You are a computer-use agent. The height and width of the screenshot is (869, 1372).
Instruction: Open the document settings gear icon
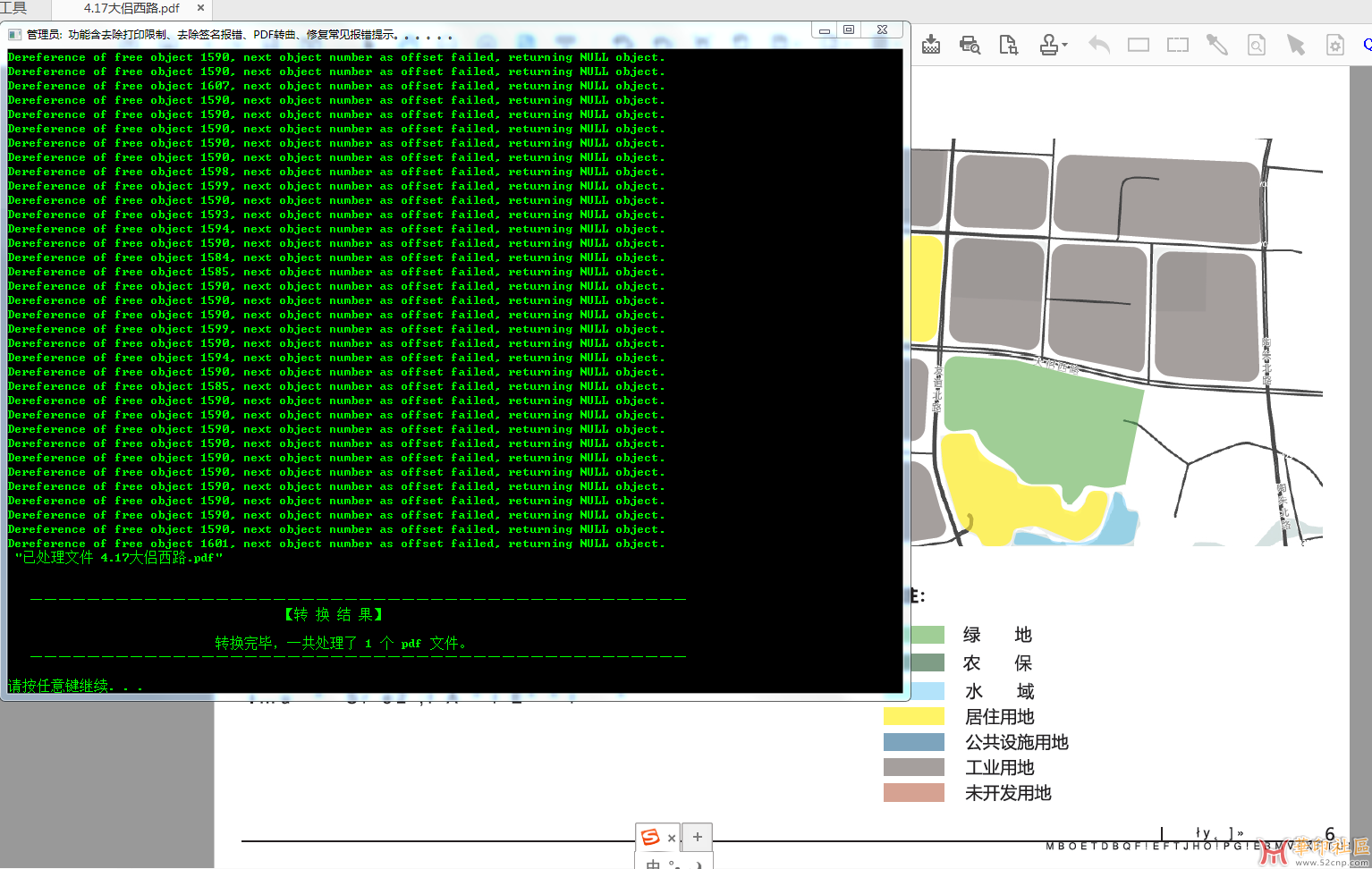(x=1335, y=45)
